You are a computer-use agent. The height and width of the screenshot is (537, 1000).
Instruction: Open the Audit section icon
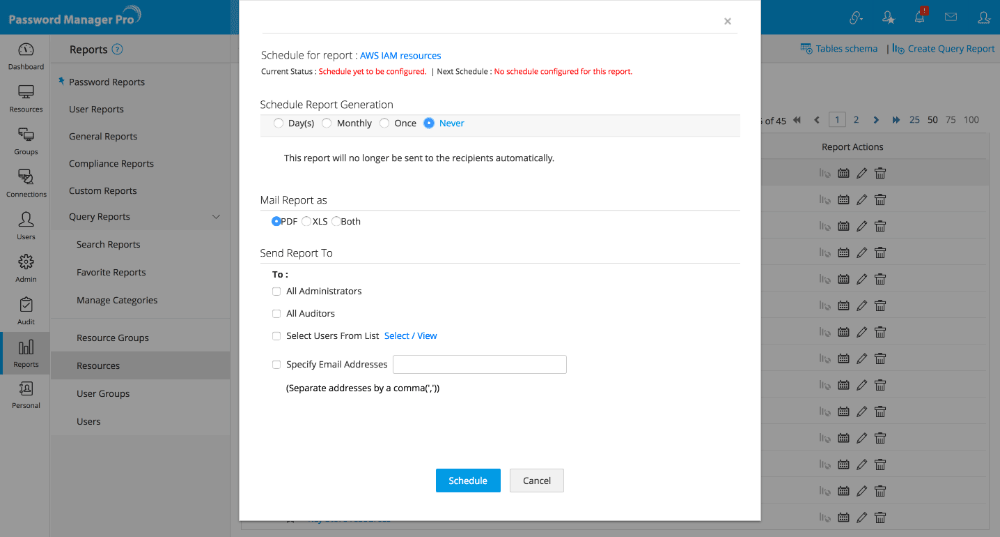point(26,308)
